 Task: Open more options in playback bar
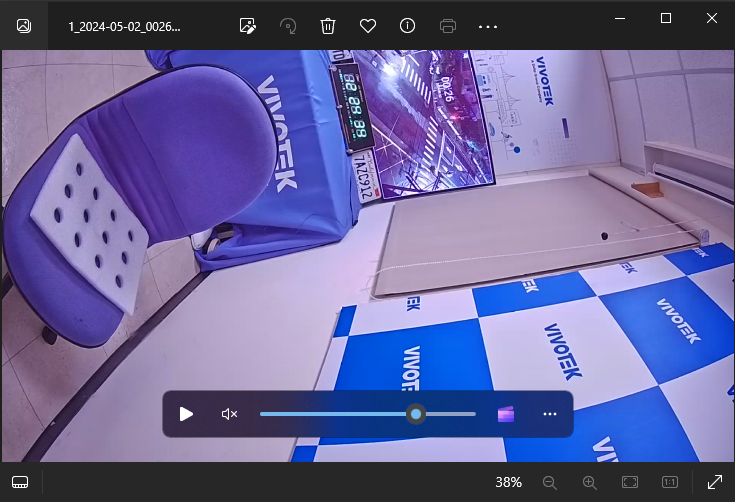[549, 414]
